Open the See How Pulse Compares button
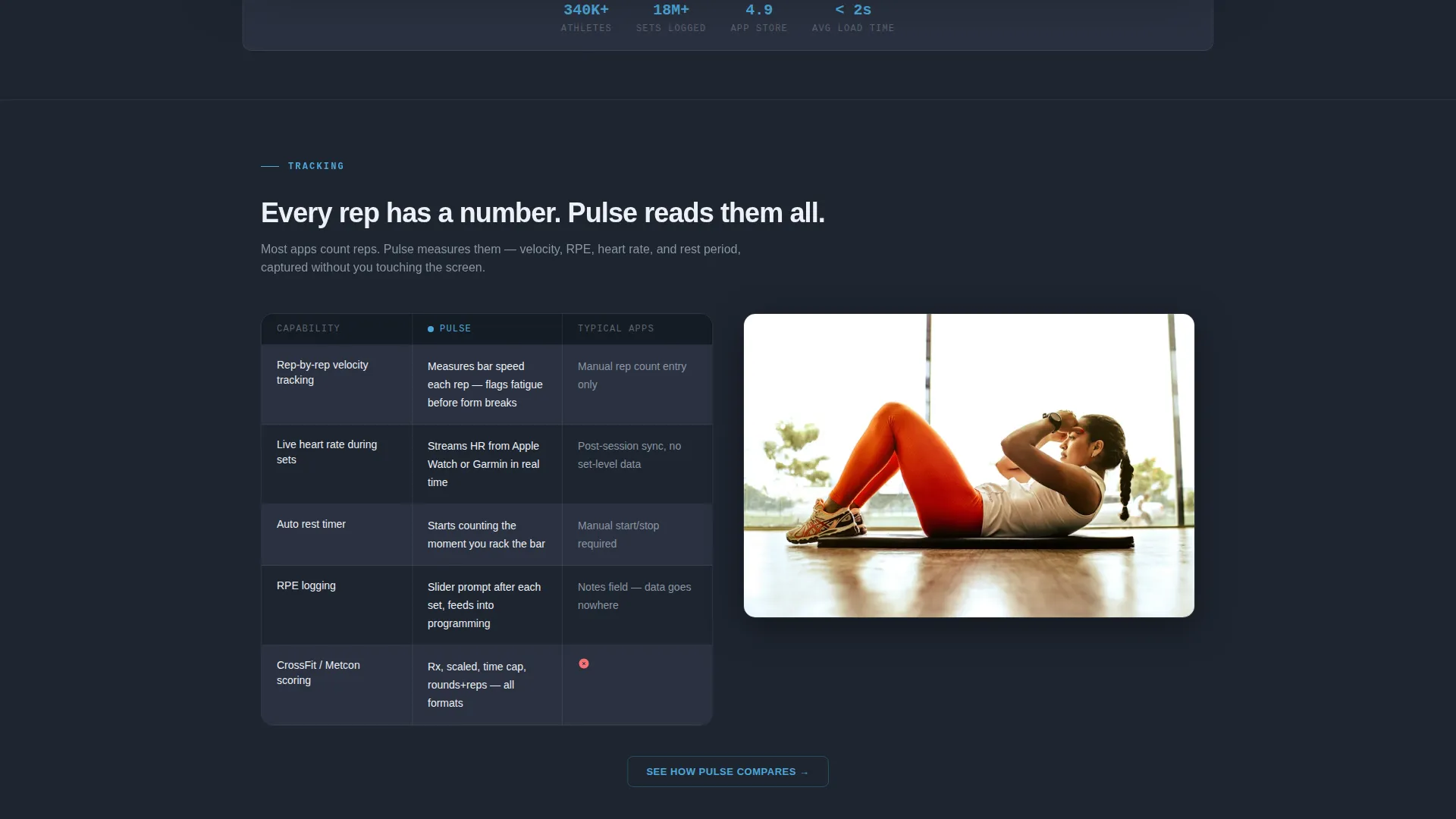Image resolution: width=1456 pixels, height=819 pixels. click(728, 771)
